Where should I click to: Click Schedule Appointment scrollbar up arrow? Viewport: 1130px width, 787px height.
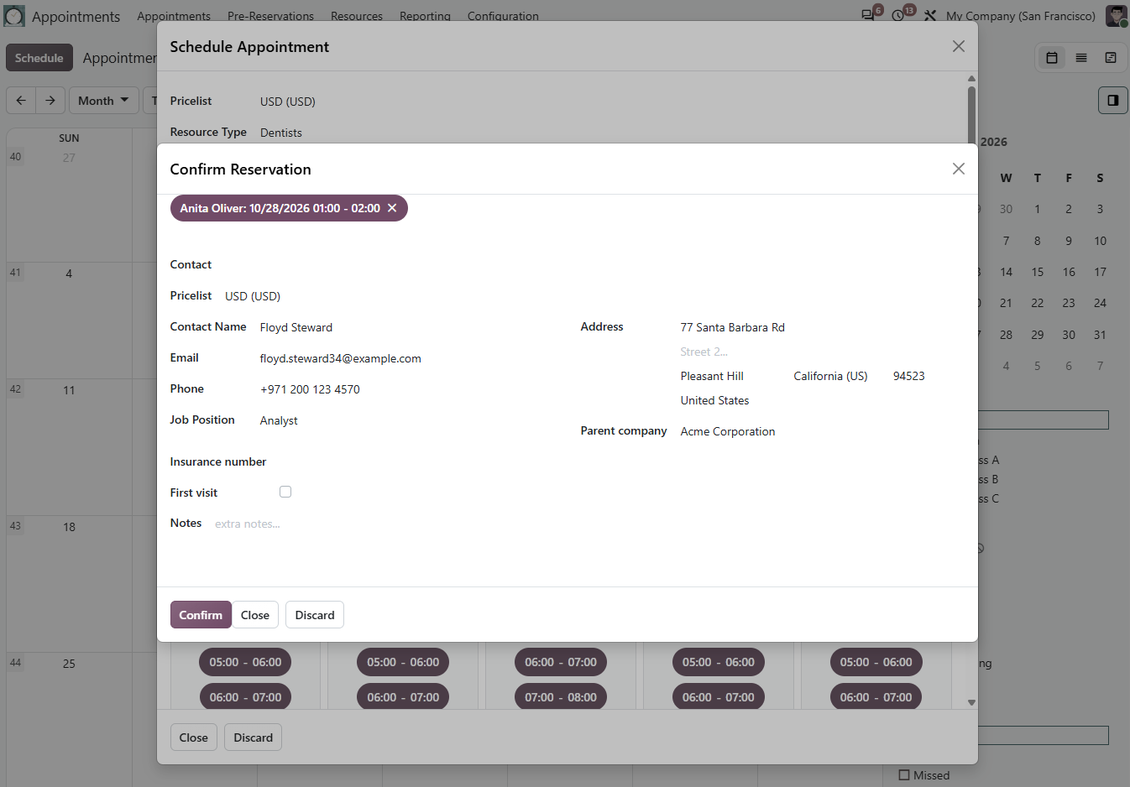971,79
